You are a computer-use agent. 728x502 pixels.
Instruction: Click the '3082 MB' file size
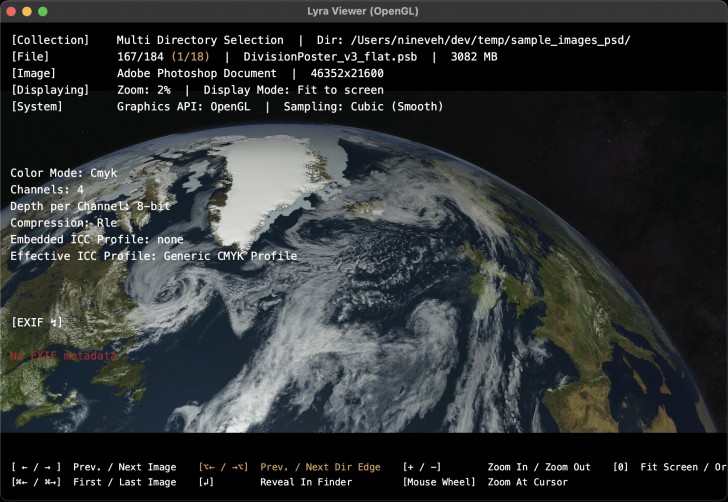474,57
